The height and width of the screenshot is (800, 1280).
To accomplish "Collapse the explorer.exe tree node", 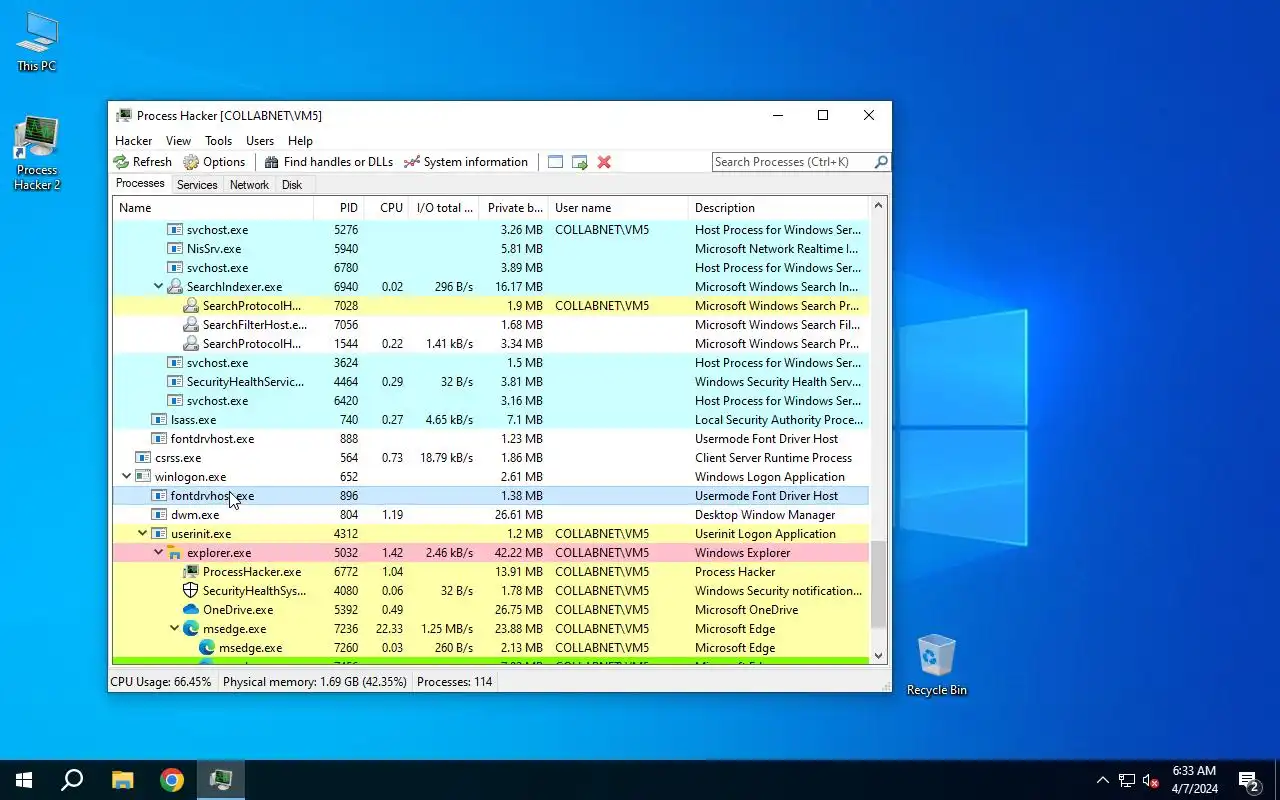I will tap(158, 553).
